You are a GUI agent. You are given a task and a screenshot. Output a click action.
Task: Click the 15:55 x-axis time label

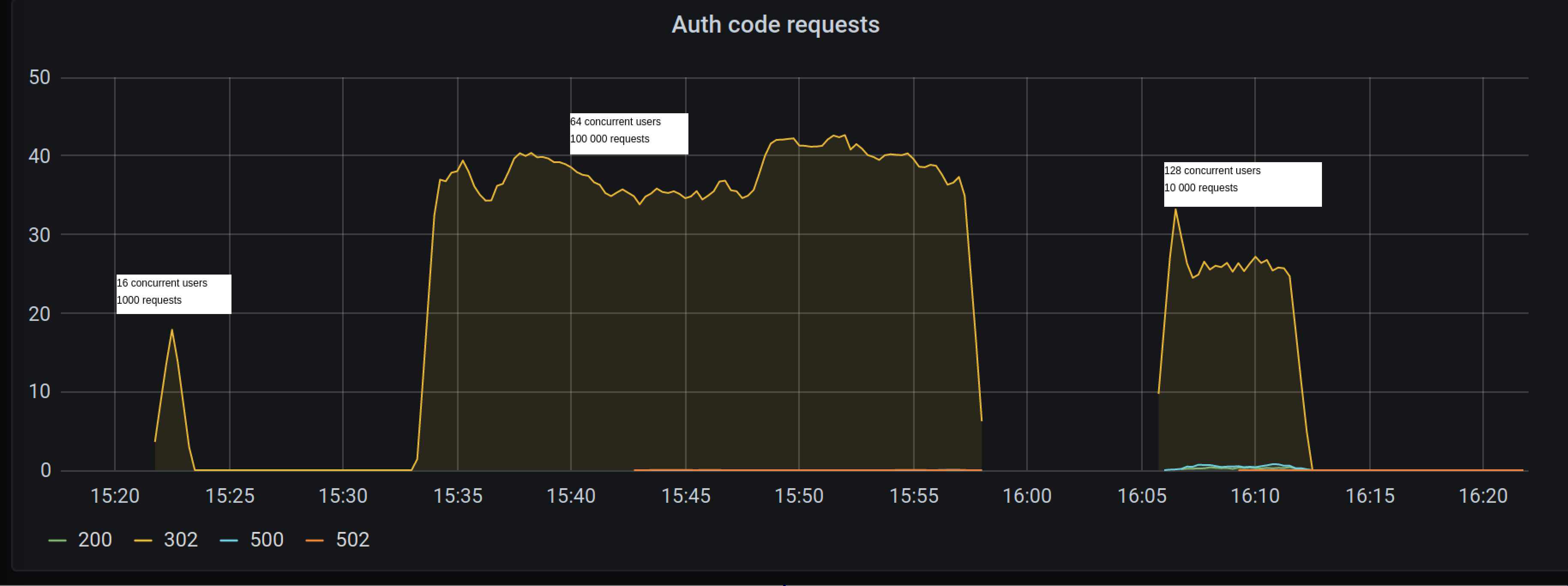coord(913,496)
